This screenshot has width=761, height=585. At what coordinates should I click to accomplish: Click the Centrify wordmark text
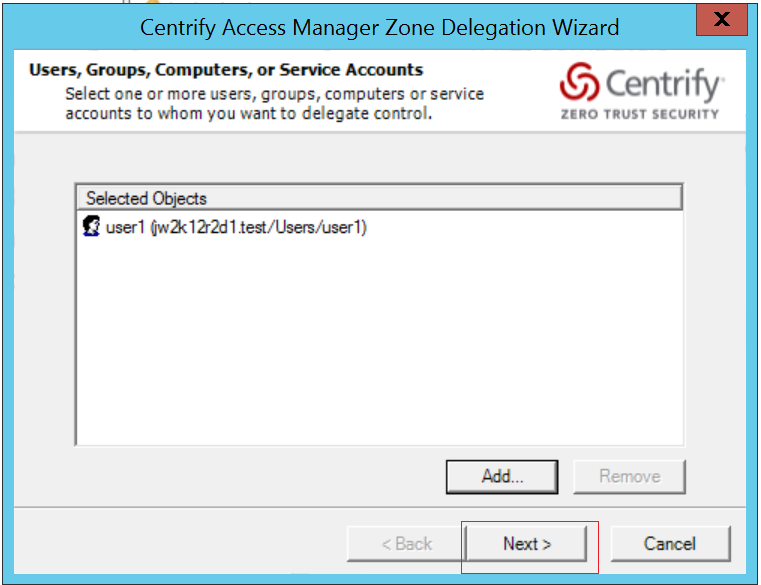[x=662, y=85]
